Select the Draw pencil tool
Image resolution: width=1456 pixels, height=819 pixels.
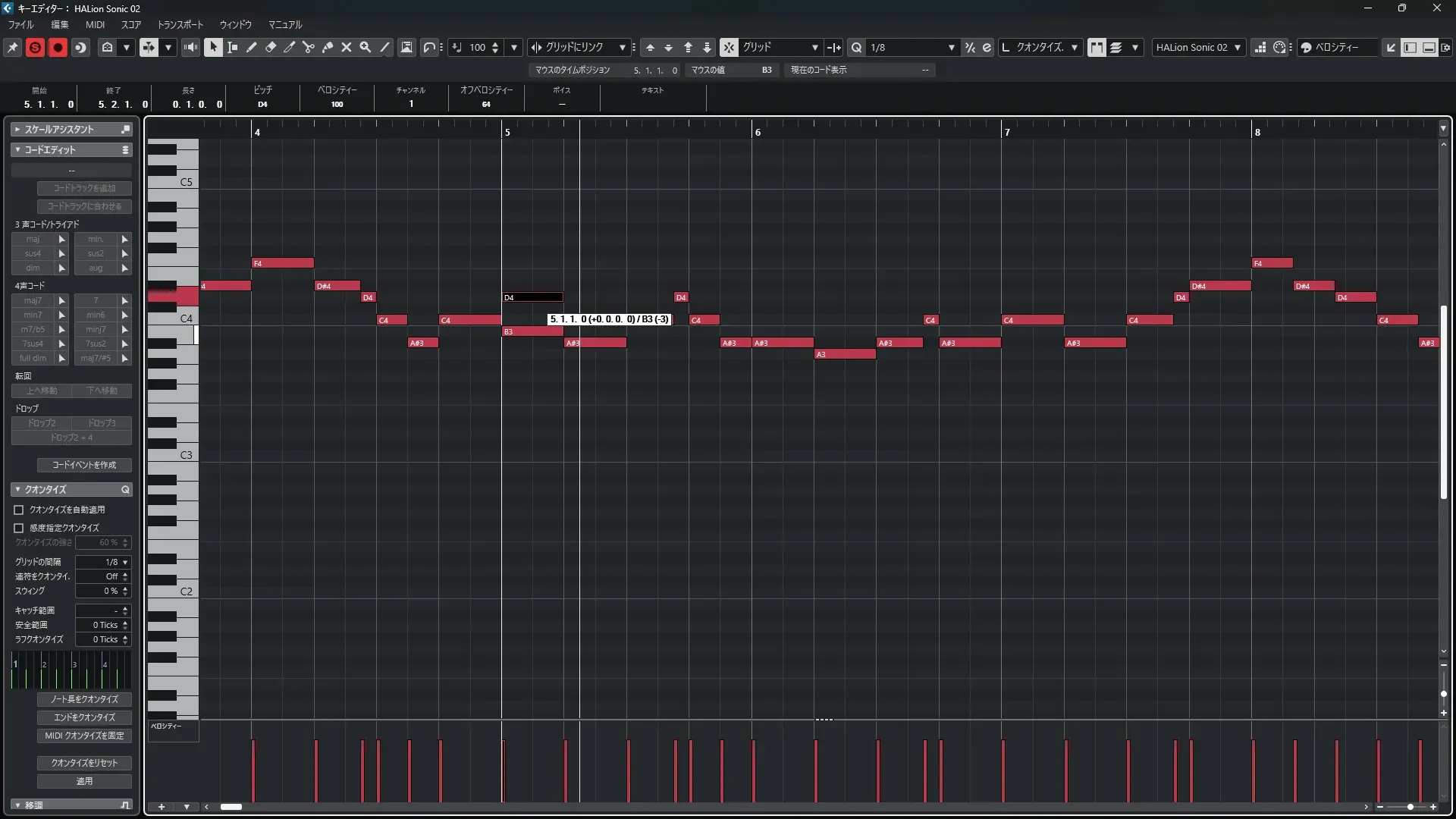251,47
